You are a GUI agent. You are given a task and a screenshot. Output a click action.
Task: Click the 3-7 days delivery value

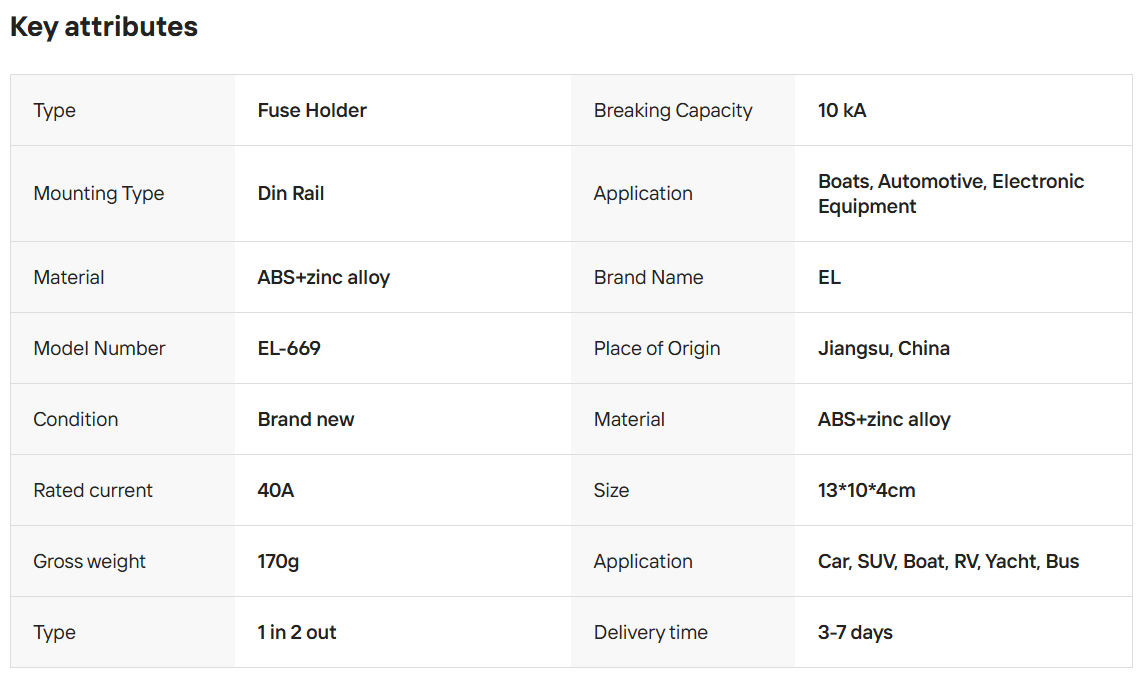[855, 633]
